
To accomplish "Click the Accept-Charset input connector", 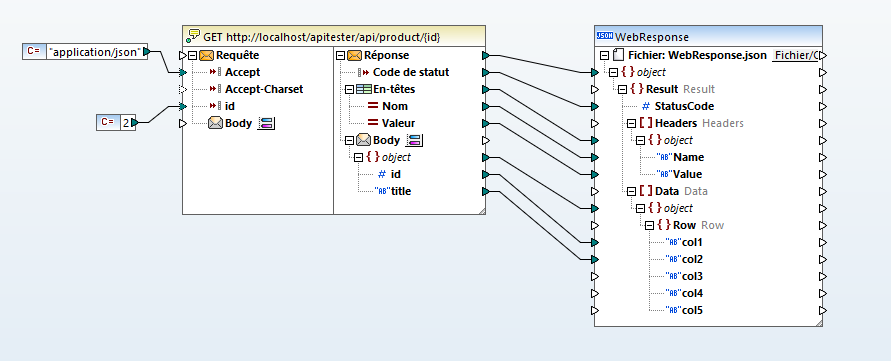I will point(182,89).
